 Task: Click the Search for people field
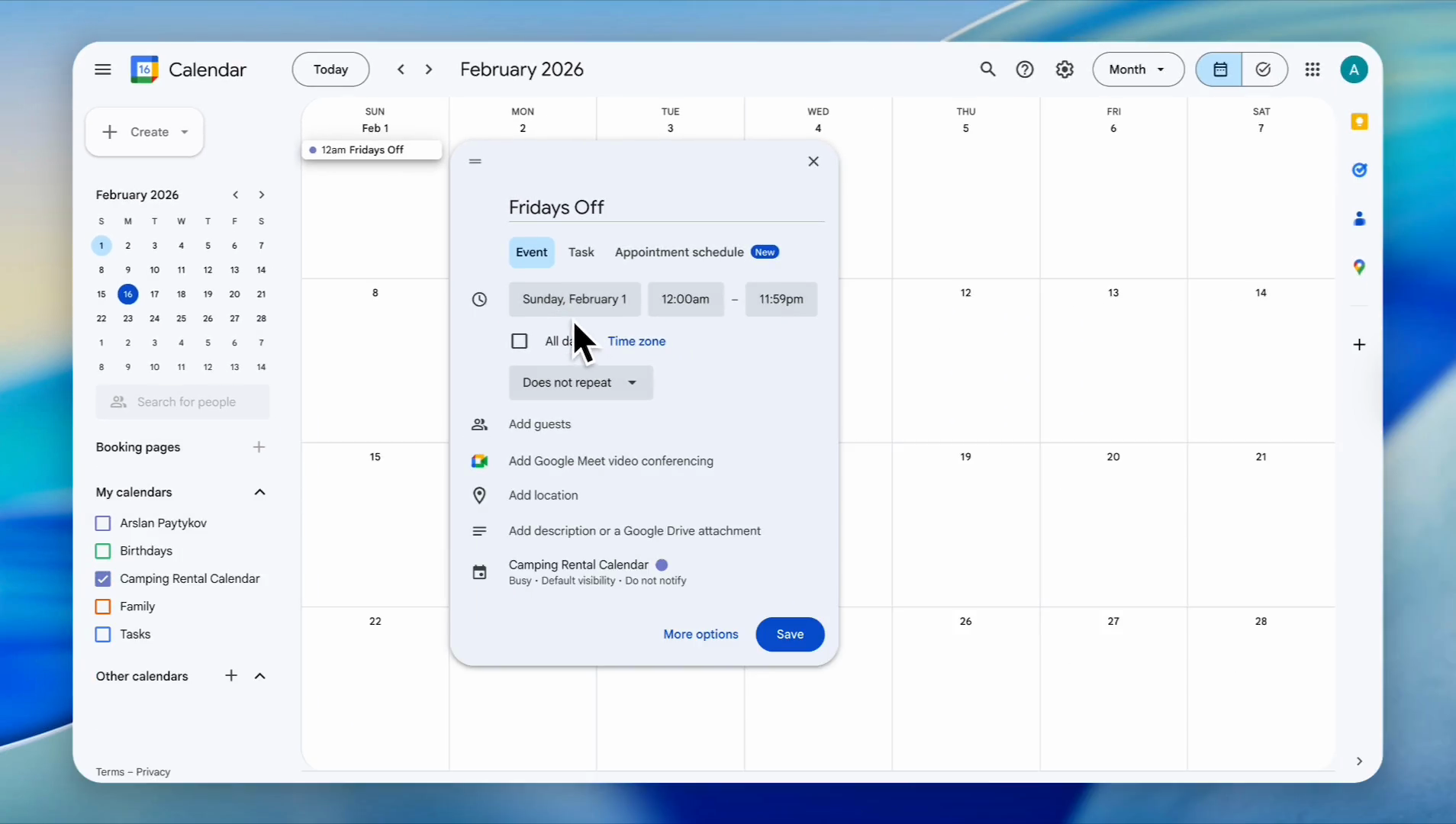click(x=182, y=402)
